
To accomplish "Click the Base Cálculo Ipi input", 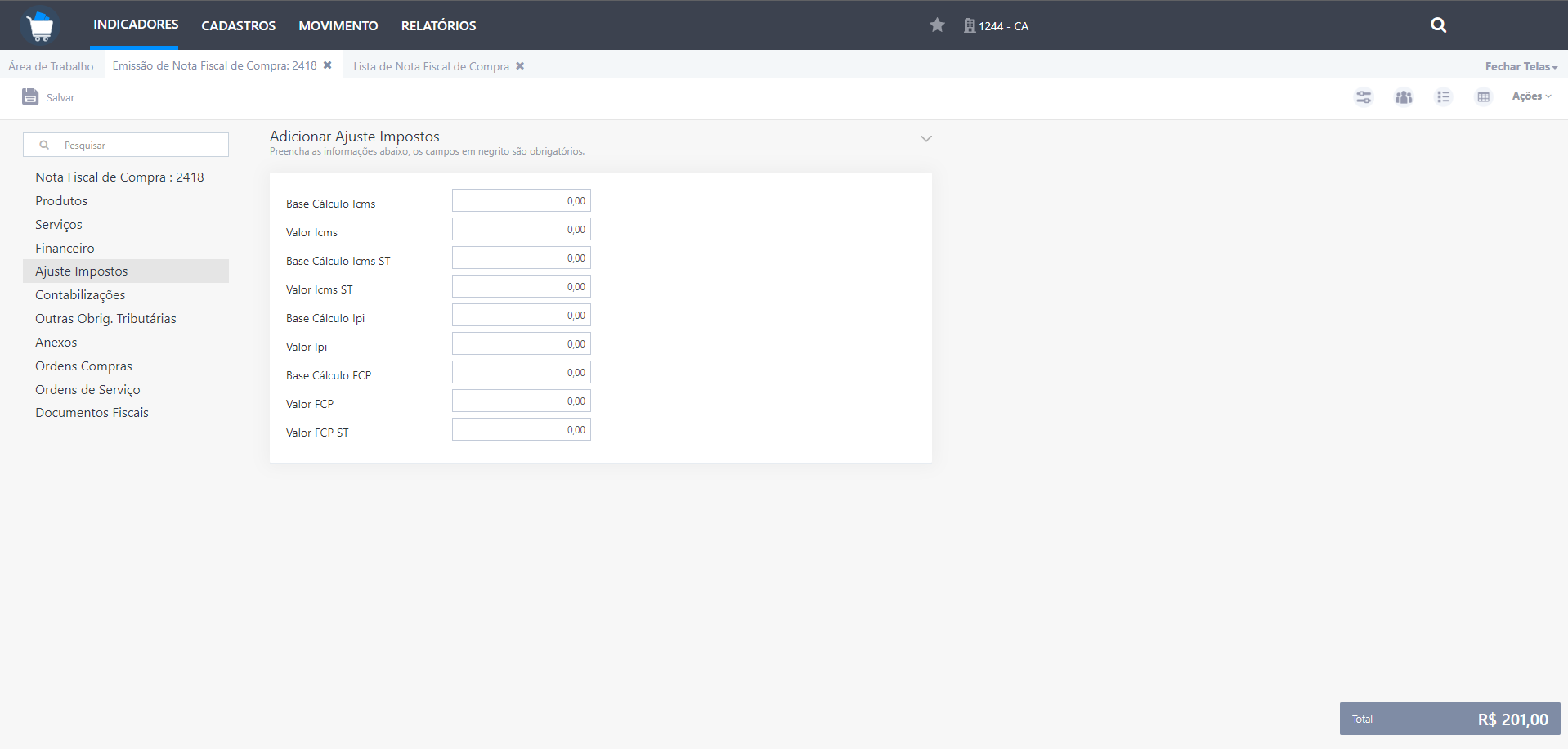I will point(522,315).
